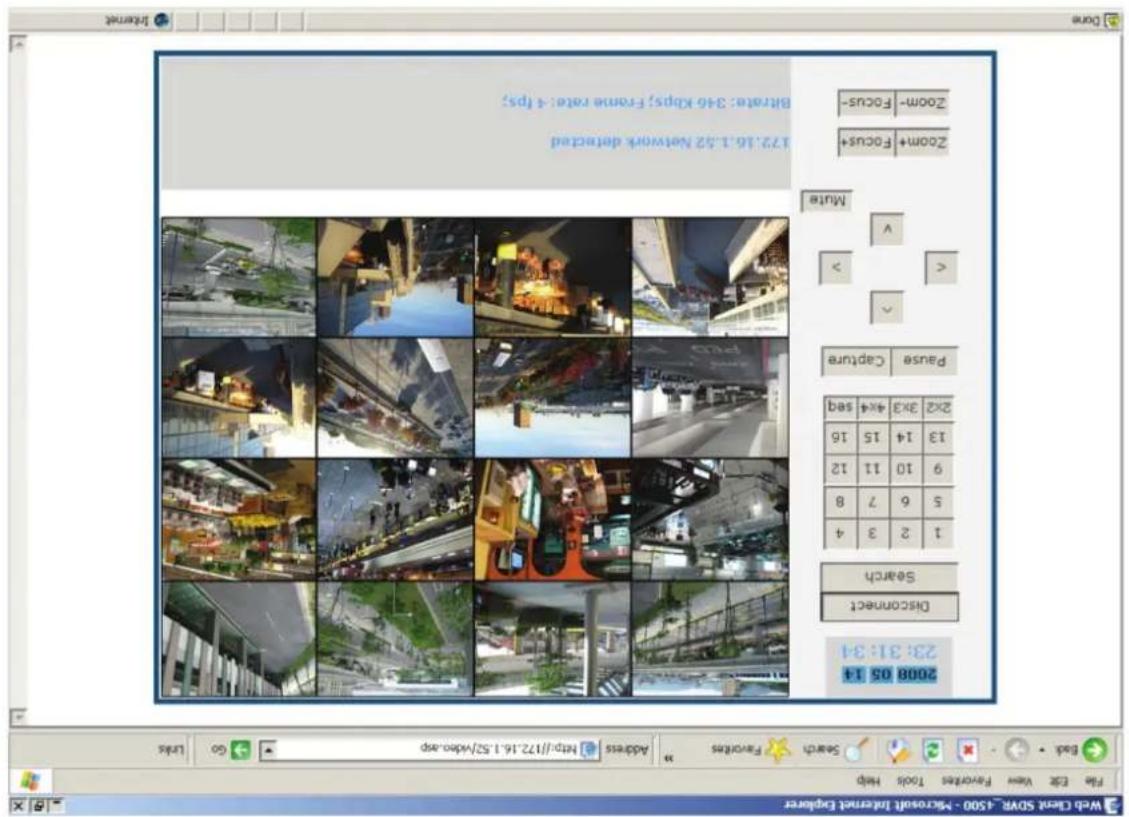Switch to 3x3 grid layout

[906, 407]
